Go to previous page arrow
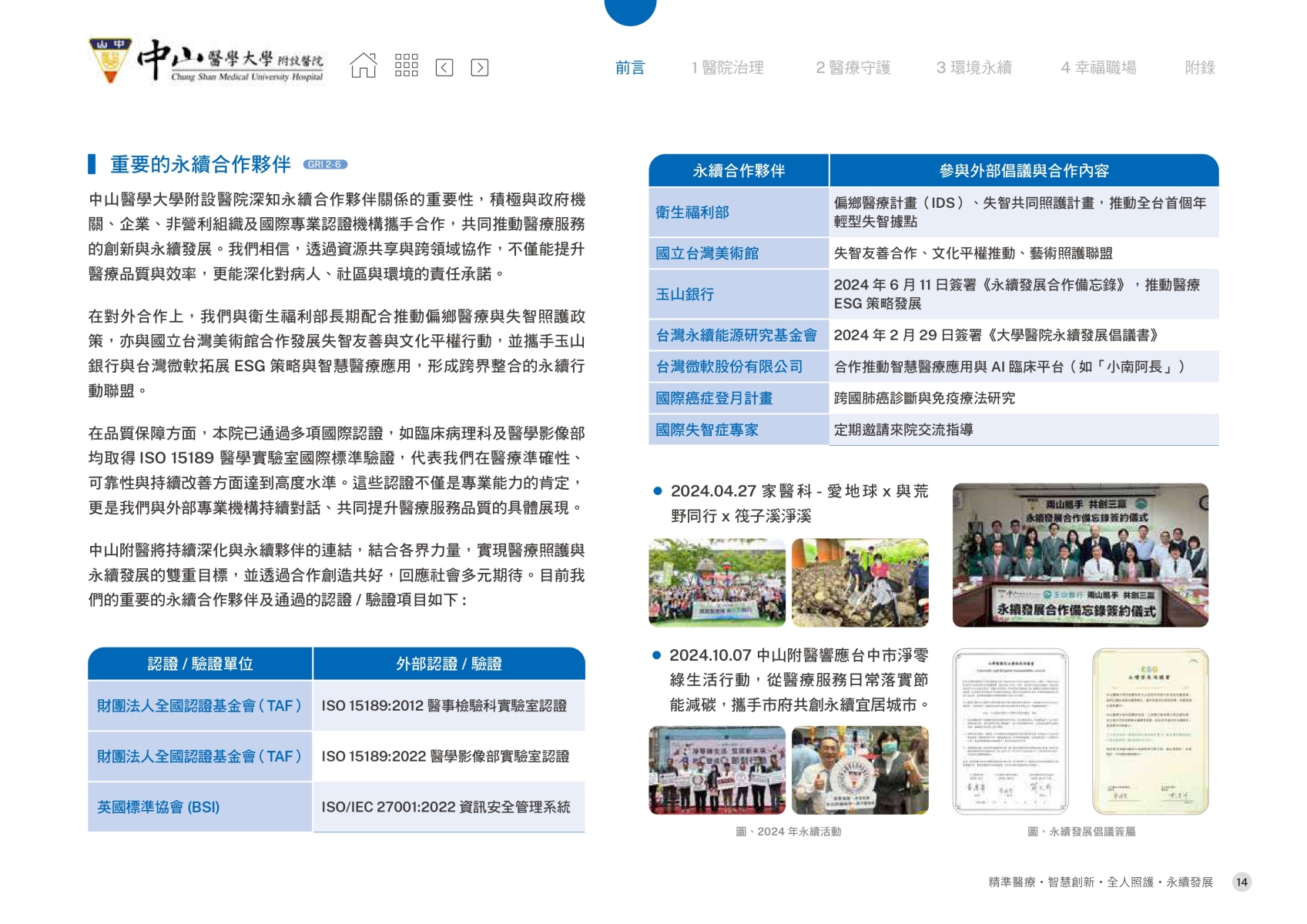The height and width of the screenshot is (924, 1307). 444,68
